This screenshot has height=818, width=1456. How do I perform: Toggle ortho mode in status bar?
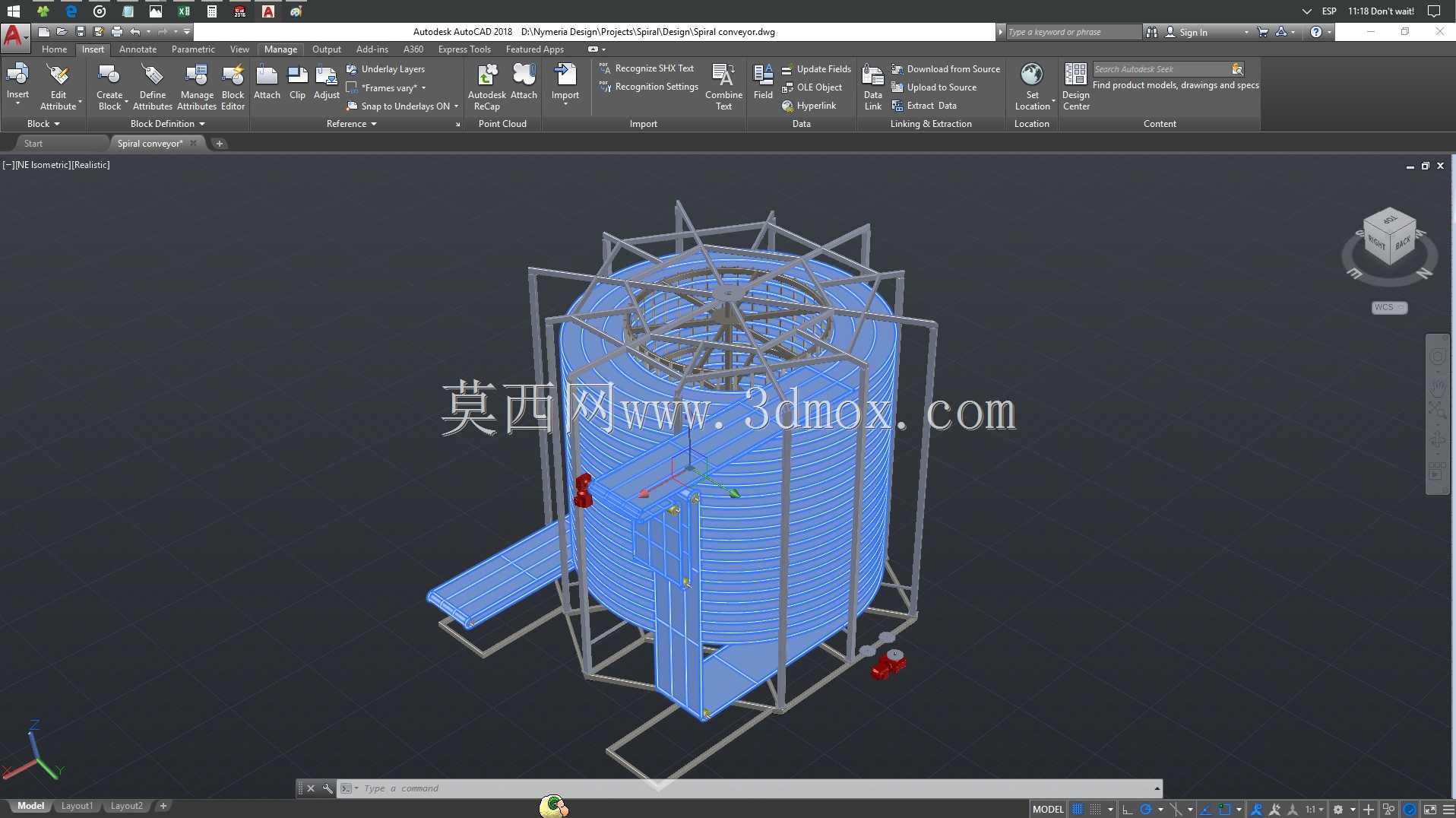click(x=1128, y=810)
